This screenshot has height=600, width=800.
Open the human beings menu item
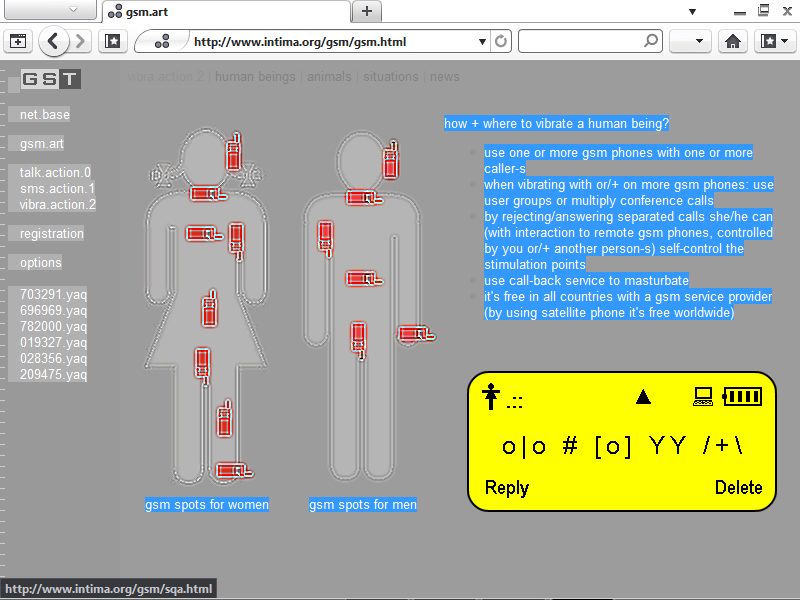click(255, 77)
